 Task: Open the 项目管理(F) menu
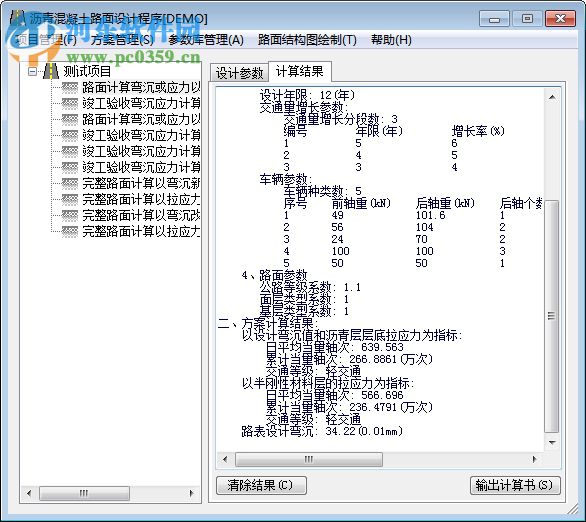pos(46,40)
